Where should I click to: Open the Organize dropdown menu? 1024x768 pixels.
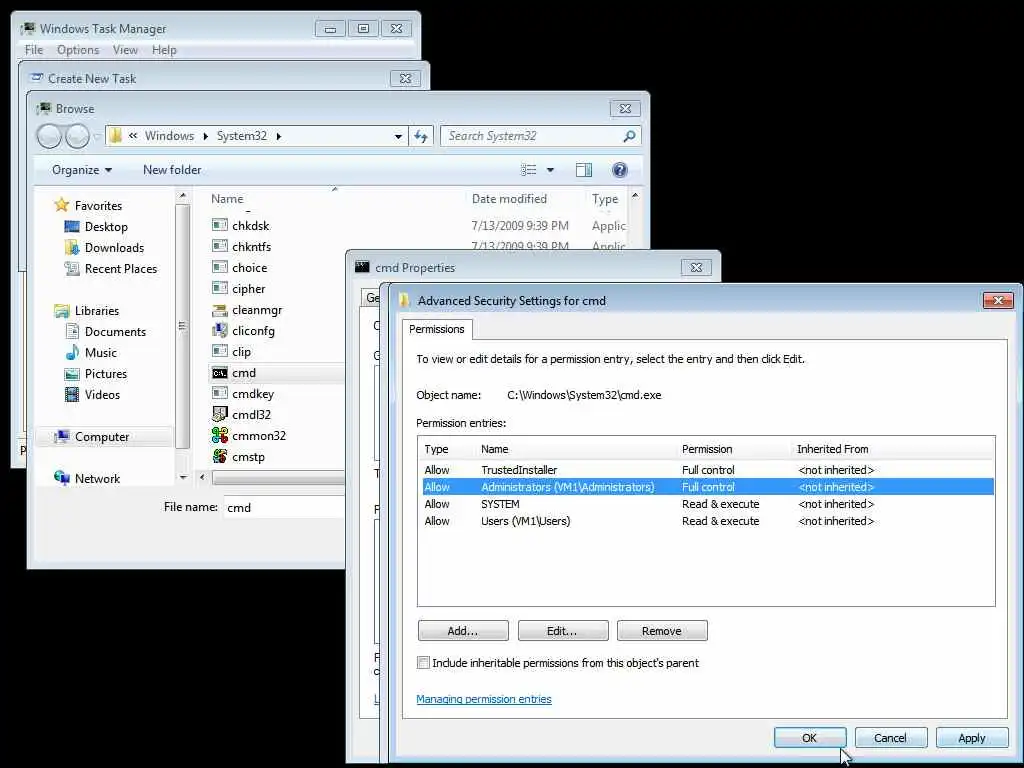click(x=82, y=170)
